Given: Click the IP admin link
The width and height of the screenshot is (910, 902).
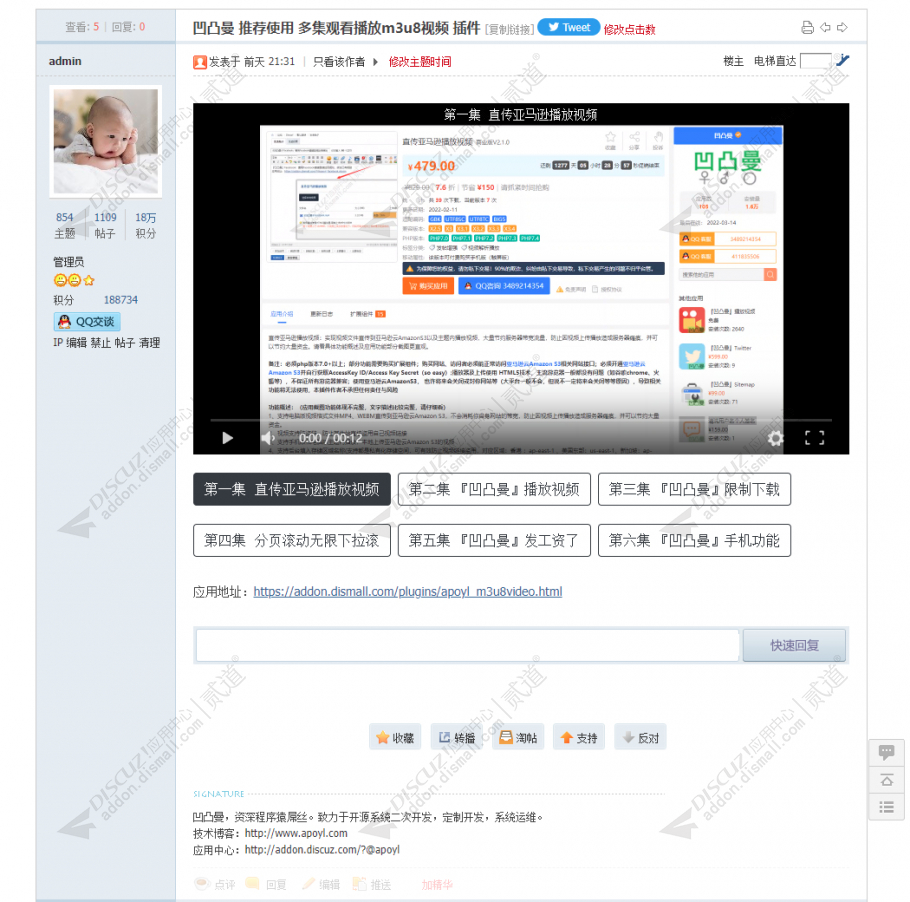Looking at the screenshot, I should click(x=57, y=342).
